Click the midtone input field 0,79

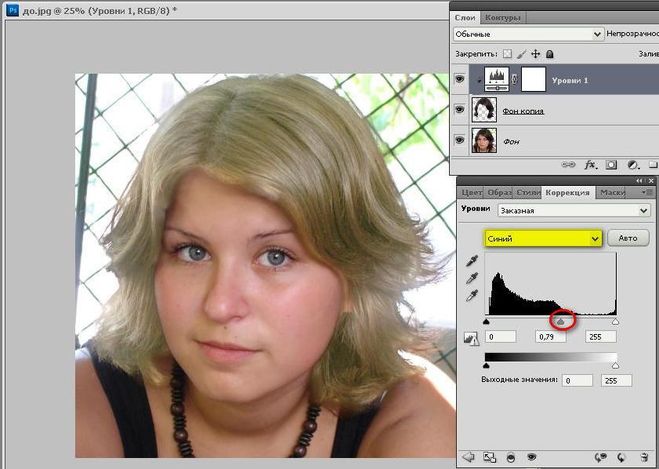551,337
